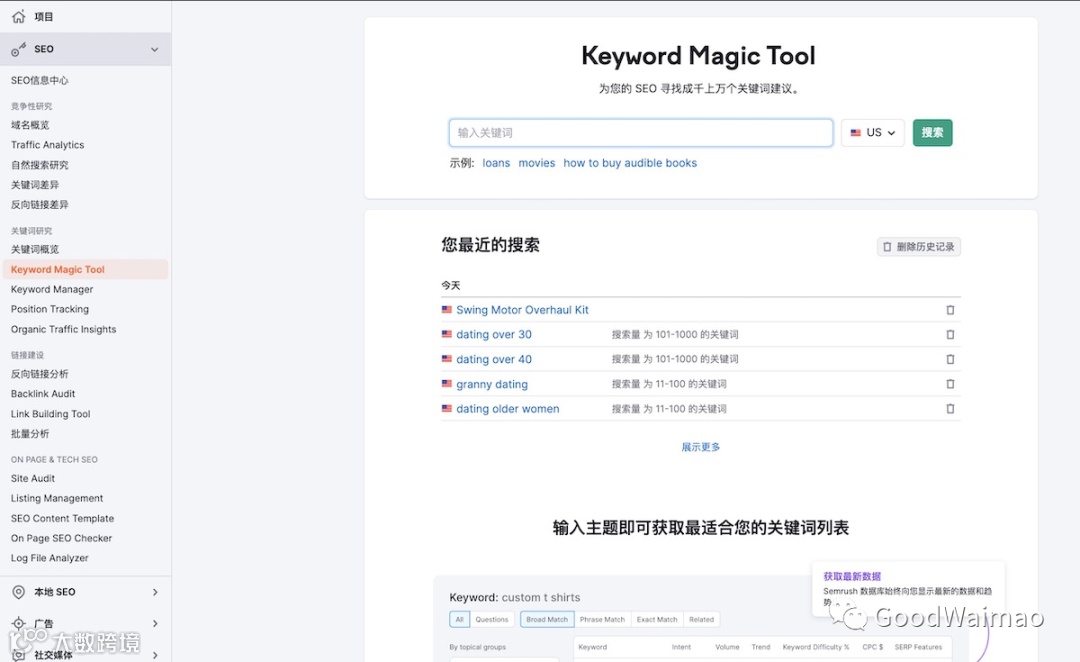This screenshot has width=1080, height=662.
Task: Open 关键词差异 in the sidebar
Action: point(34,185)
